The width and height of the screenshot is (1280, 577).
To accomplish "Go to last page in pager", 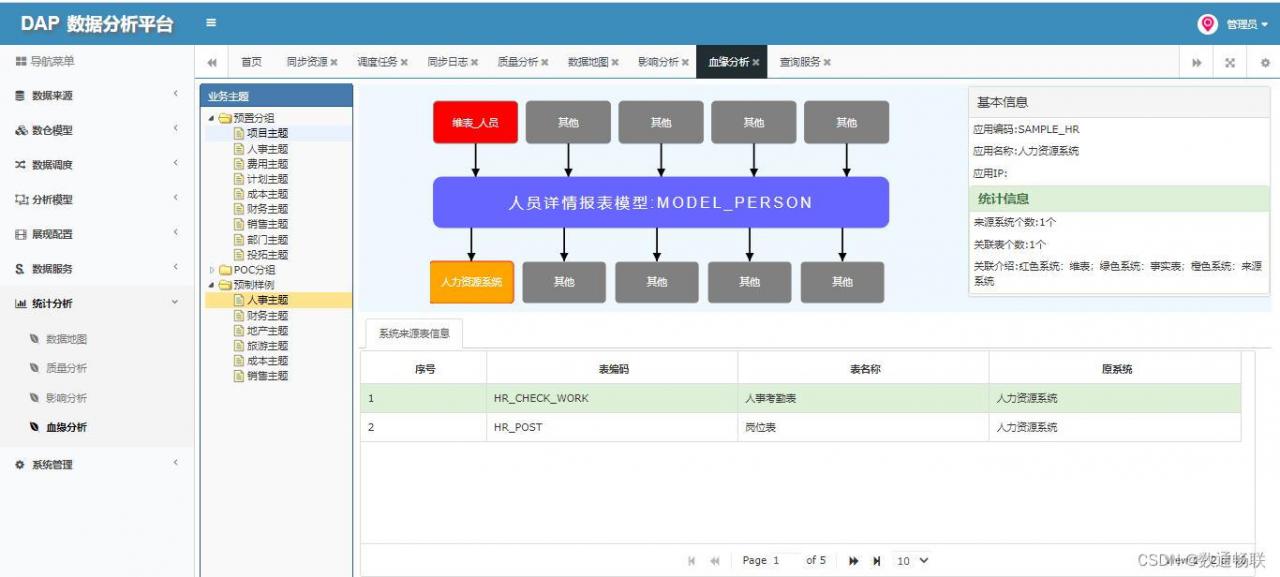I will pos(877,561).
